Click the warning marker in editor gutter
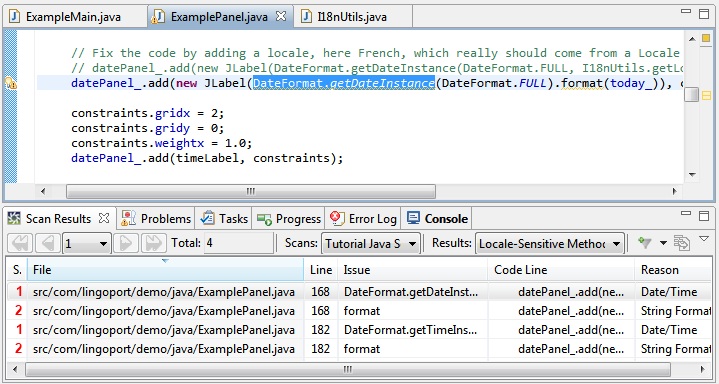Viewport: 719px width, 384px height. tap(10, 83)
